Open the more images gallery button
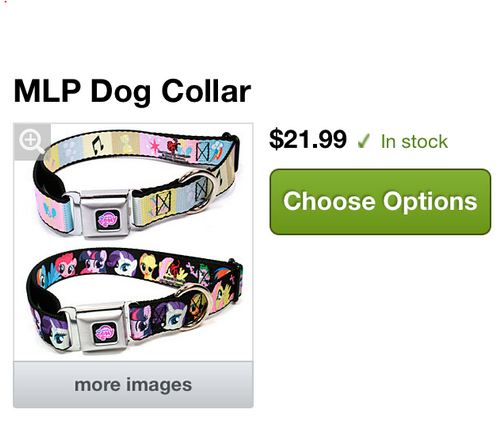 [133, 385]
